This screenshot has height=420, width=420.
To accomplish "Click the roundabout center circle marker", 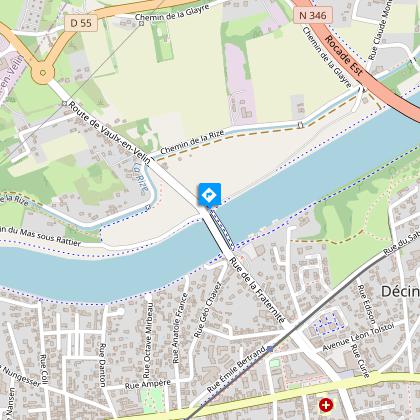I will tap(43, 73).
